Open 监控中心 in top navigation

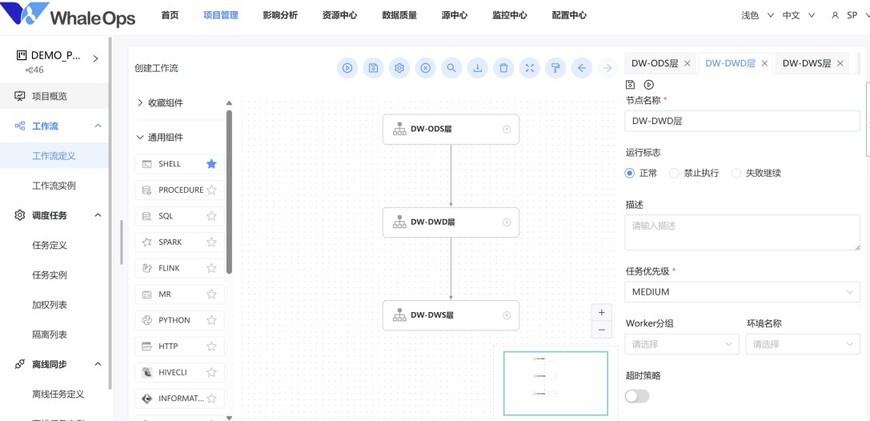coord(509,16)
